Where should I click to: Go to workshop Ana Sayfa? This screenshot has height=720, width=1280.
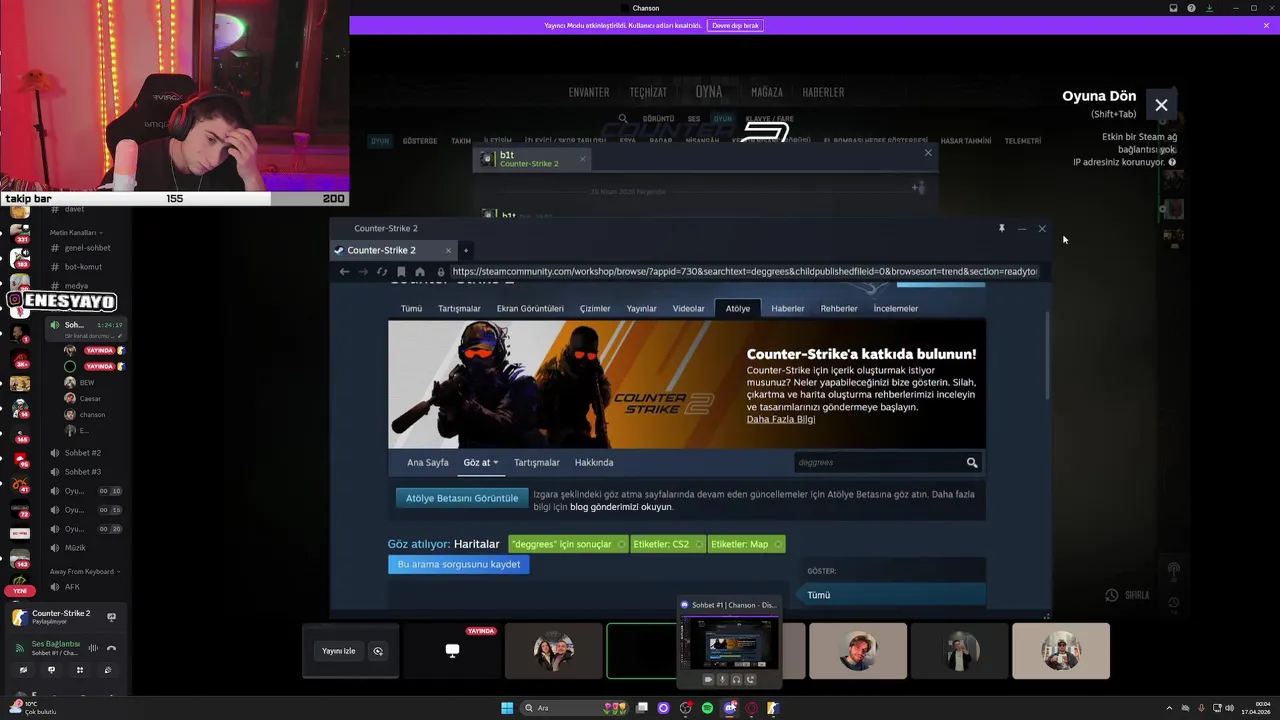point(428,462)
